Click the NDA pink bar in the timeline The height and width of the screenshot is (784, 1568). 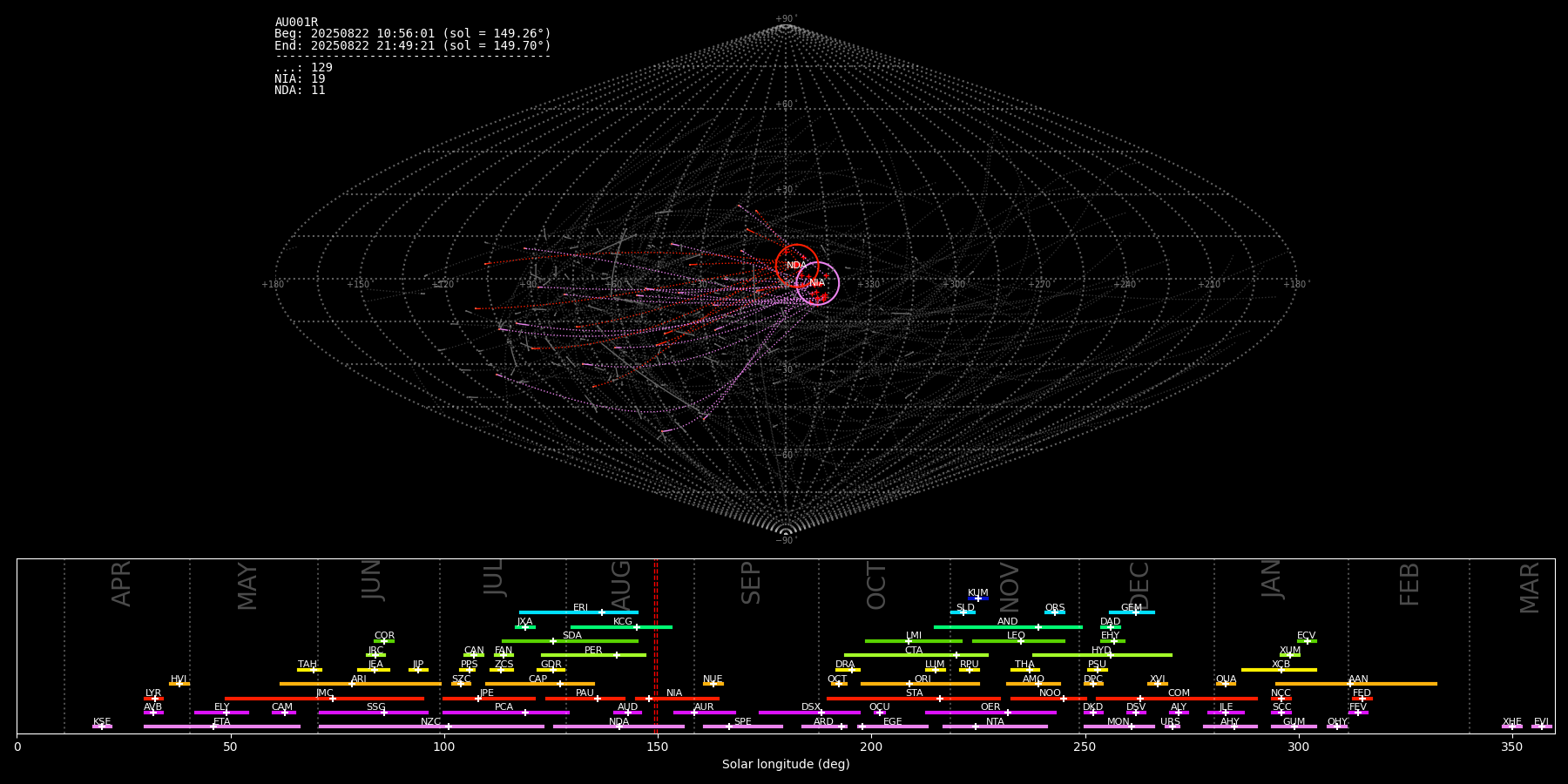[x=618, y=727]
